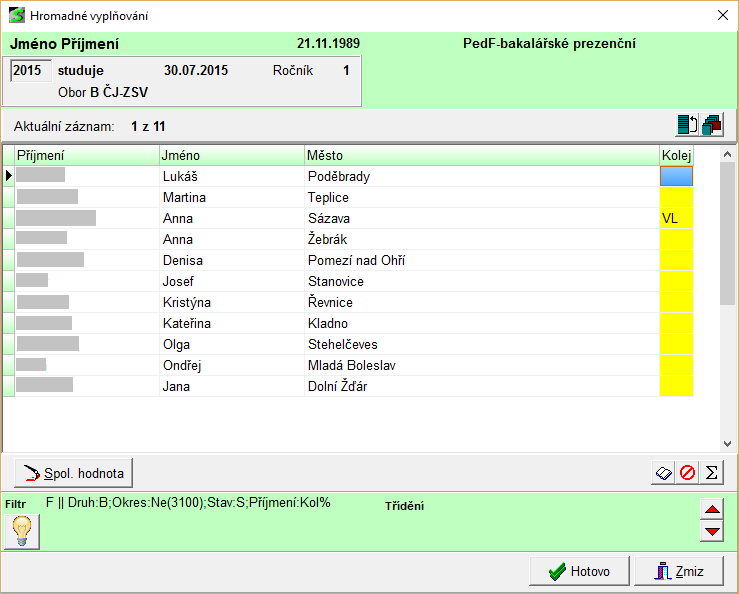Select the highlighted blue Kolej cell for Lukáš
Viewport: 739px width, 594px height.
click(x=676, y=176)
